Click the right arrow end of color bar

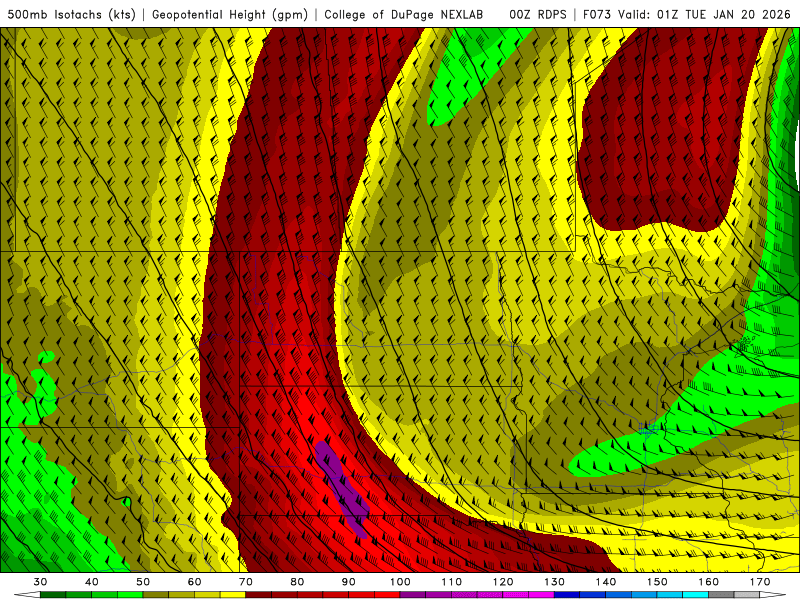[x=773, y=594]
